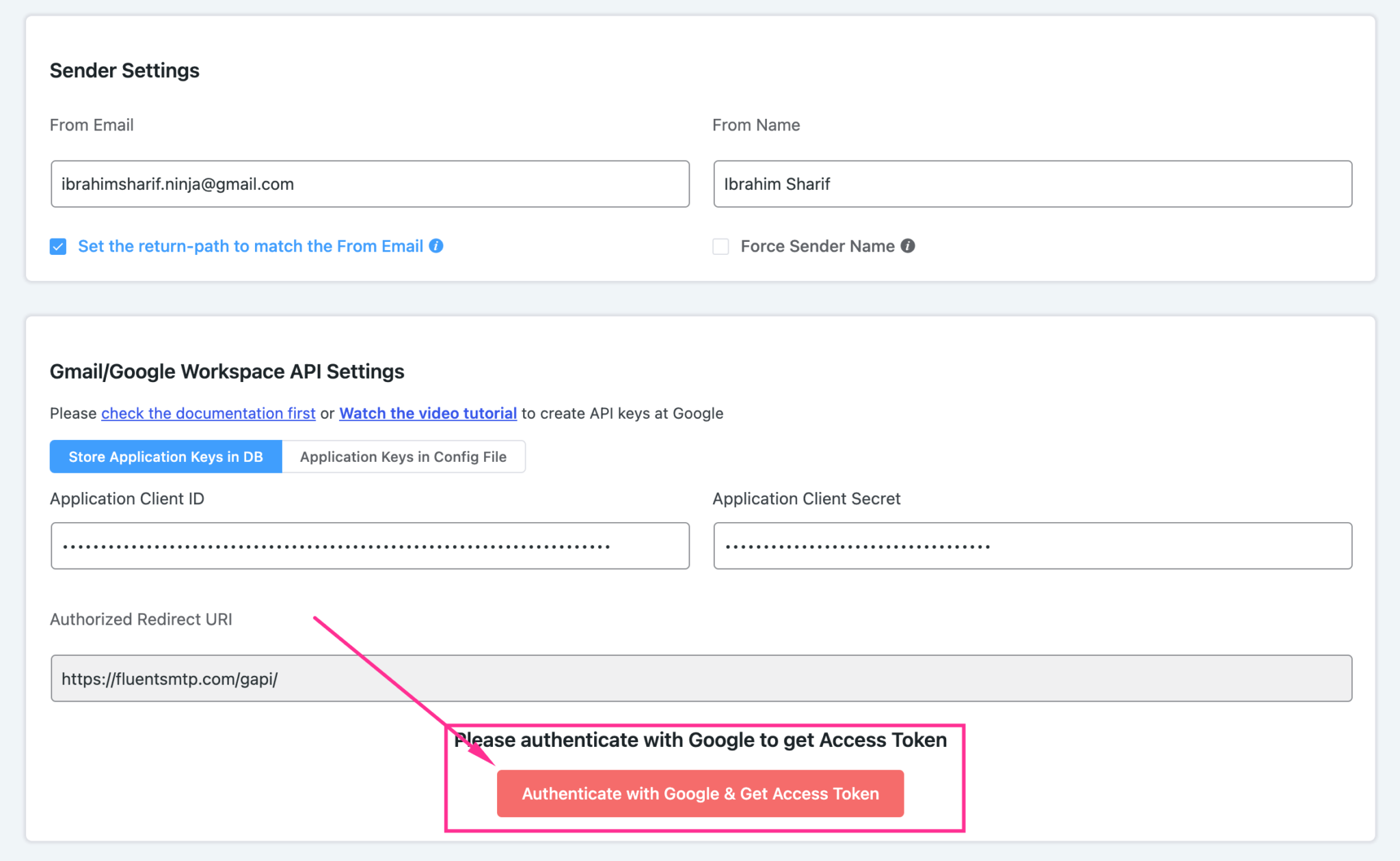Click the info tooltip next to return-path option
The width and height of the screenshot is (1400, 861).
(437, 246)
